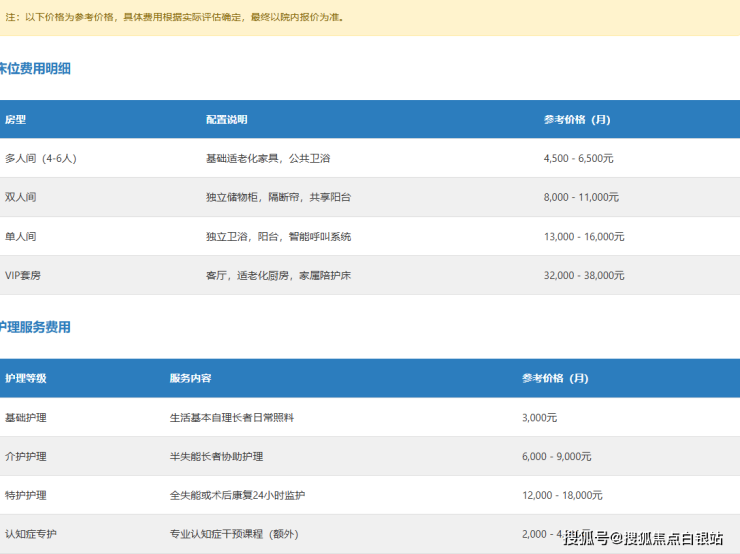Select the 介护护理 care level cell

pos(25,456)
